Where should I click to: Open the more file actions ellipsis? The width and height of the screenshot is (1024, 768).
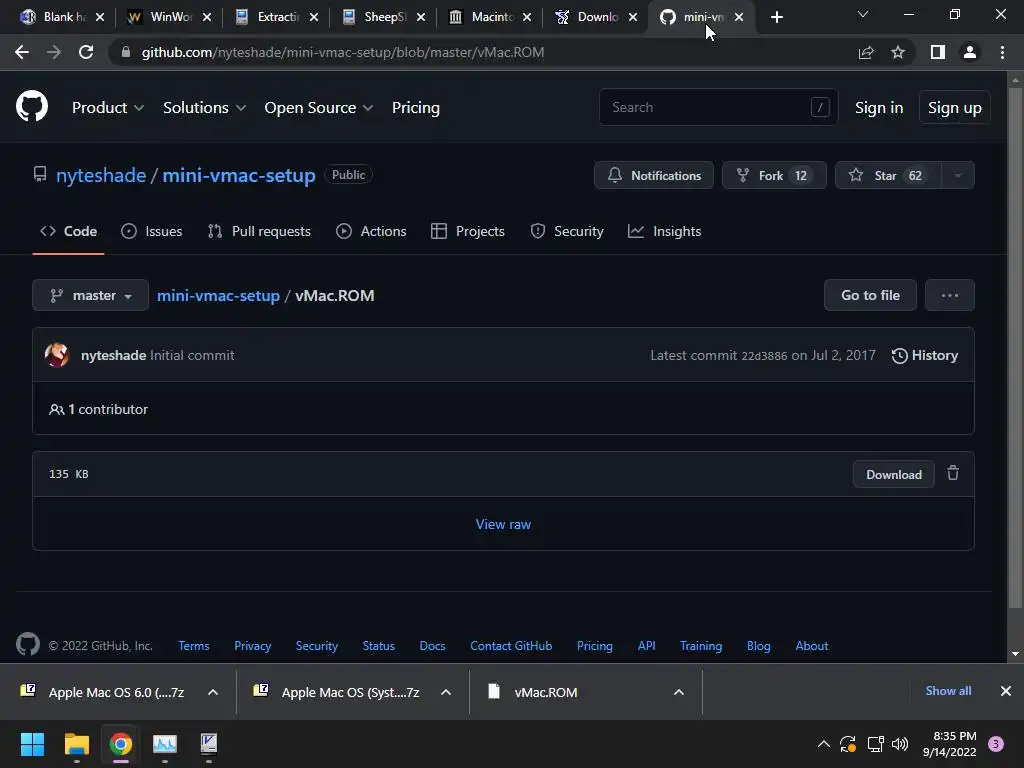[950, 295]
